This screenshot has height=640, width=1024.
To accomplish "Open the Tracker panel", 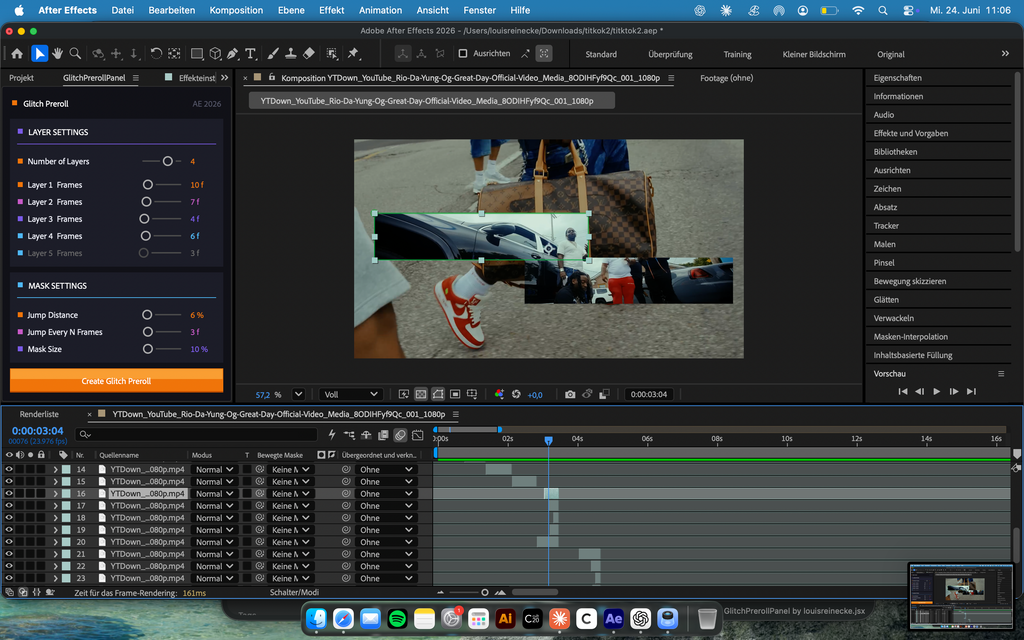I will [x=886, y=225].
